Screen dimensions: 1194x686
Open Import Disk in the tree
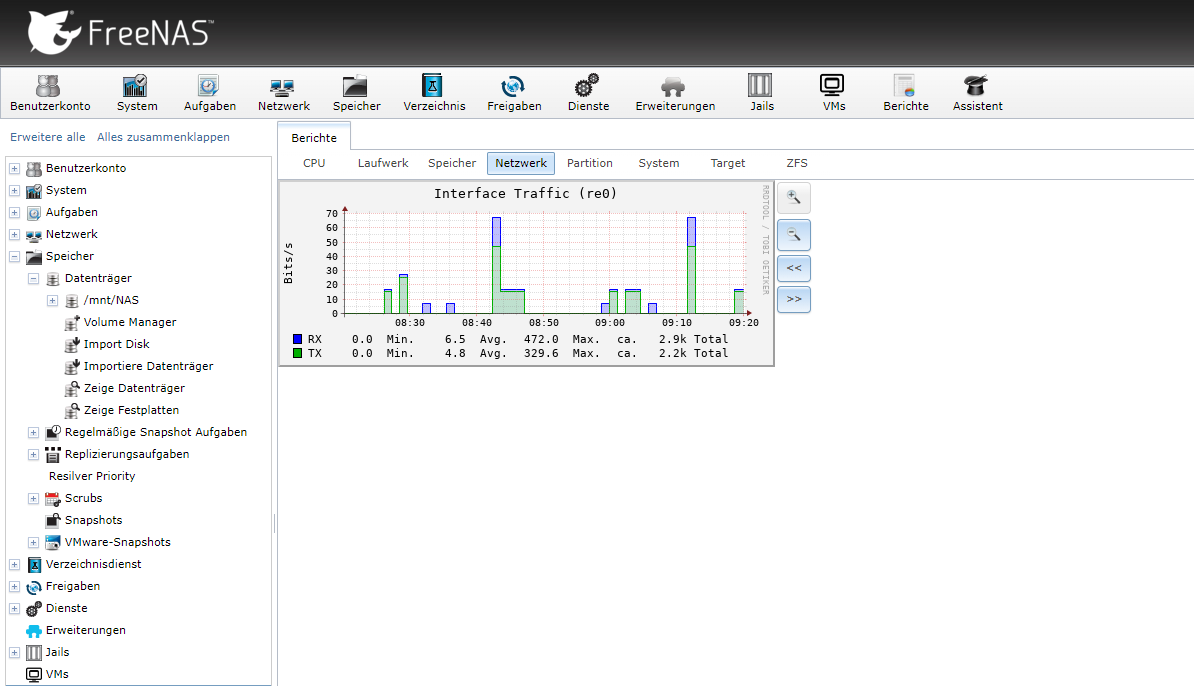point(117,344)
